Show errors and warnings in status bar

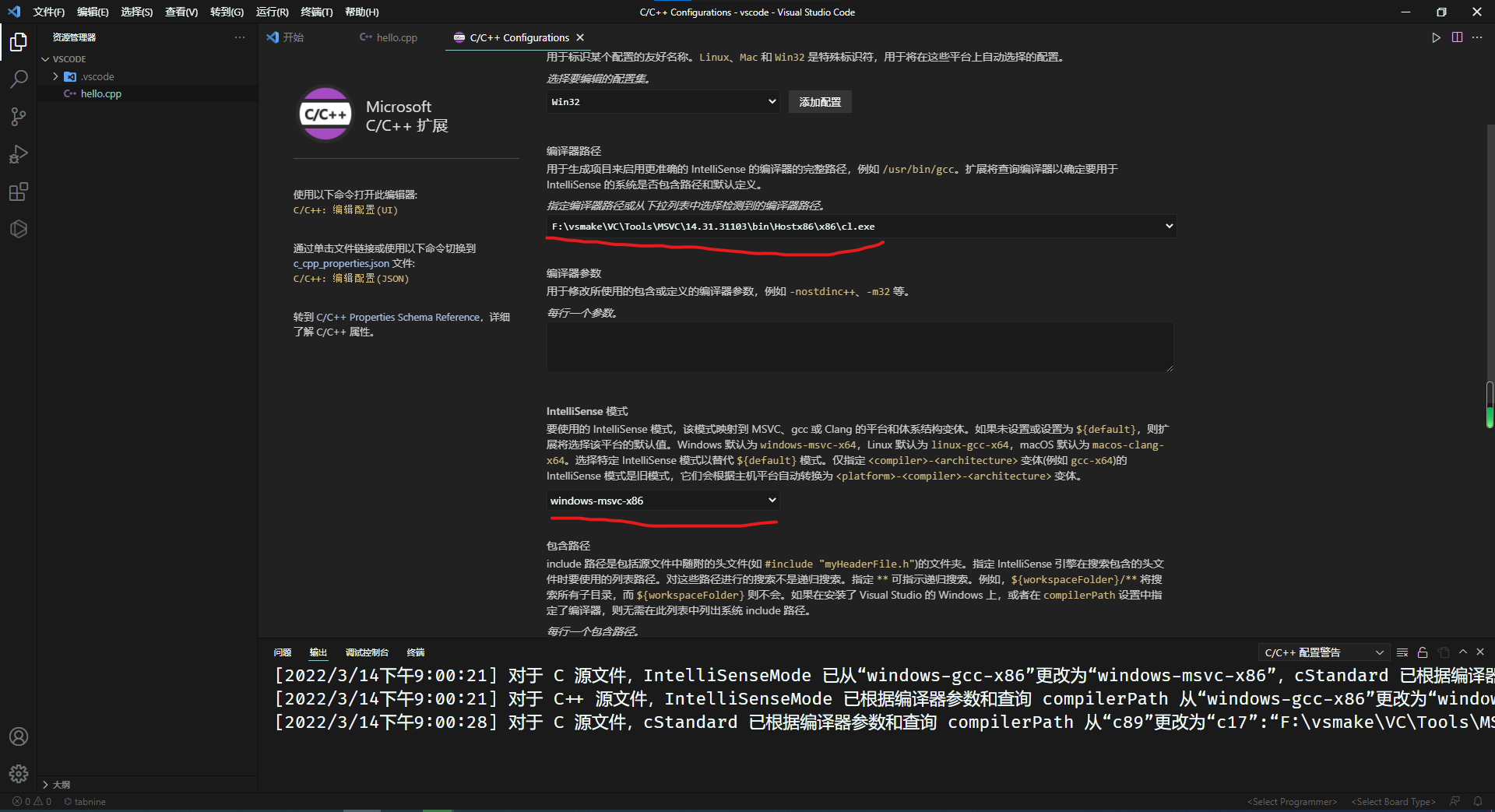tap(32, 802)
